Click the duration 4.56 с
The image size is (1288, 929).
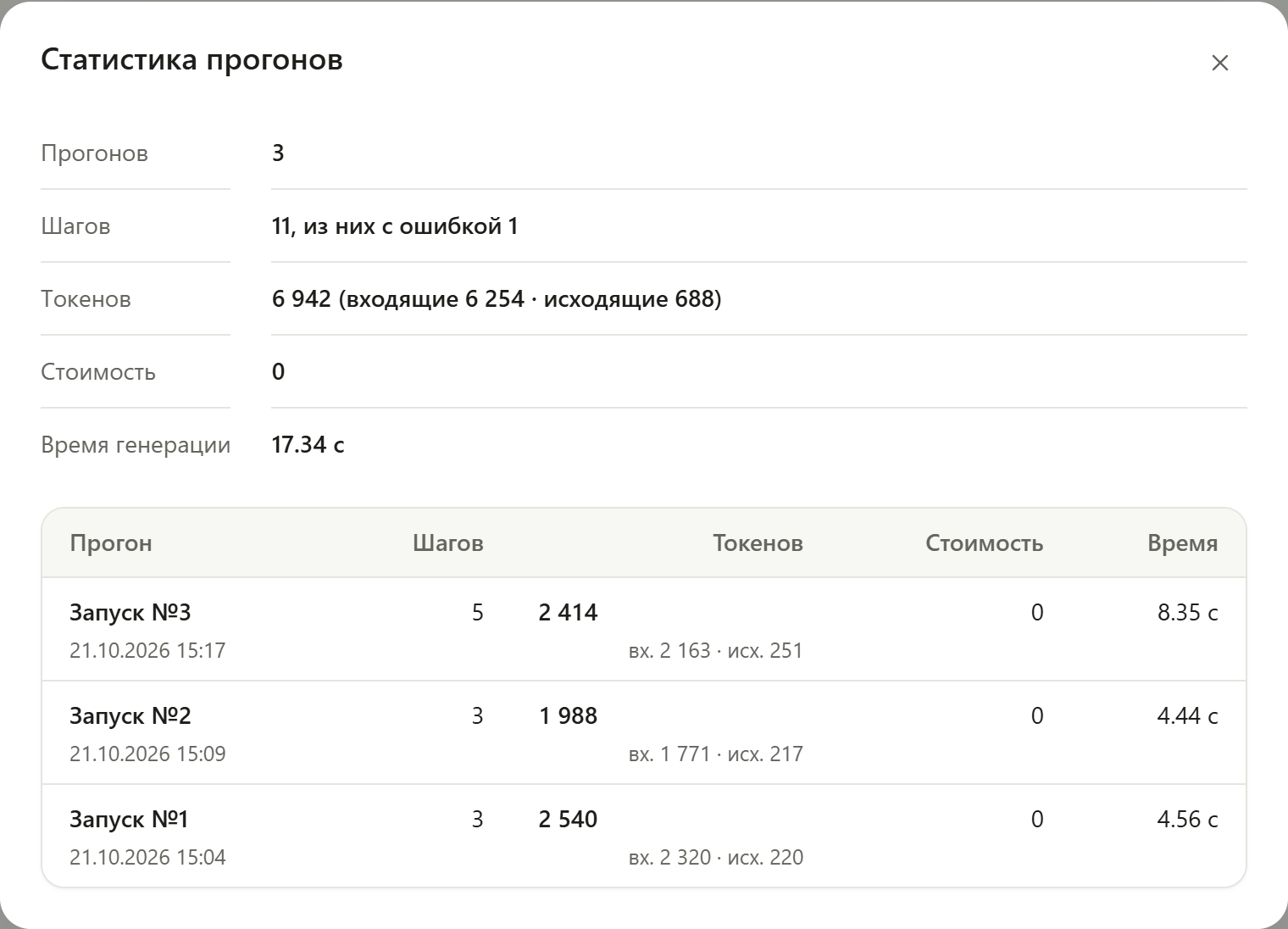point(1188,820)
